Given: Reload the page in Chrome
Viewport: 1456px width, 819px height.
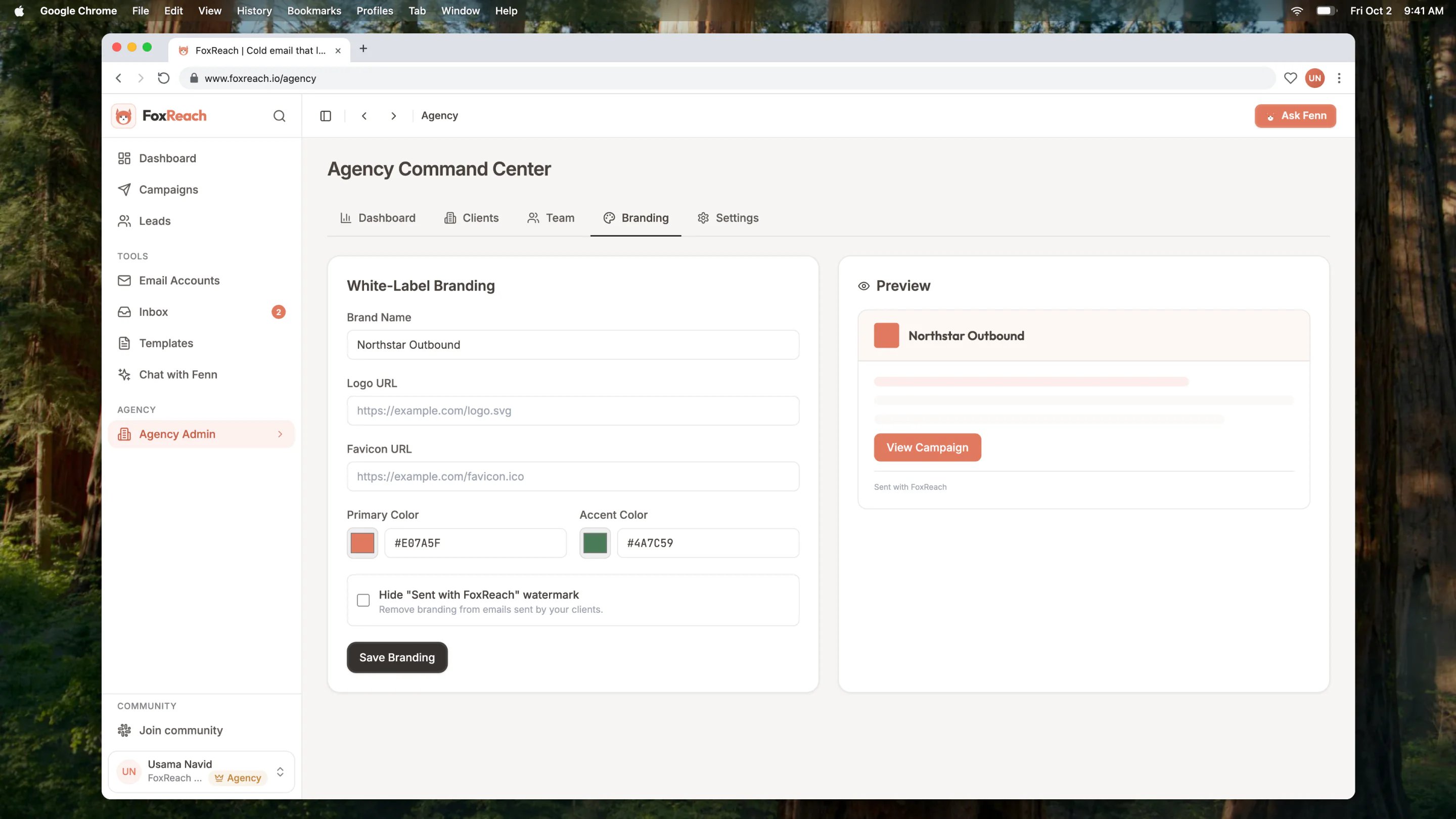Looking at the screenshot, I should pyautogui.click(x=163, y=78).
